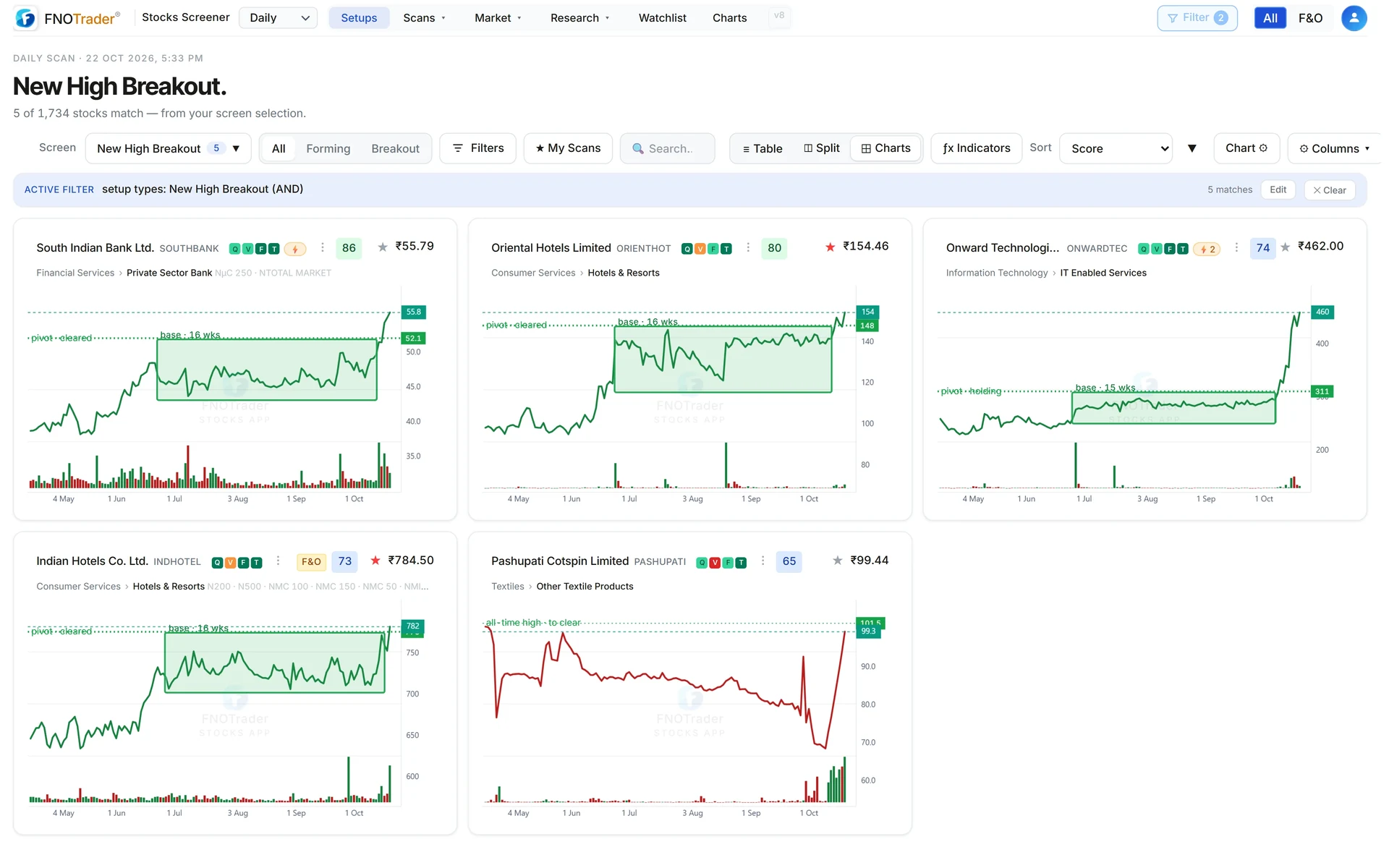Expand the Market menu
Screen dimensions: 1389x868
point(498,18)
